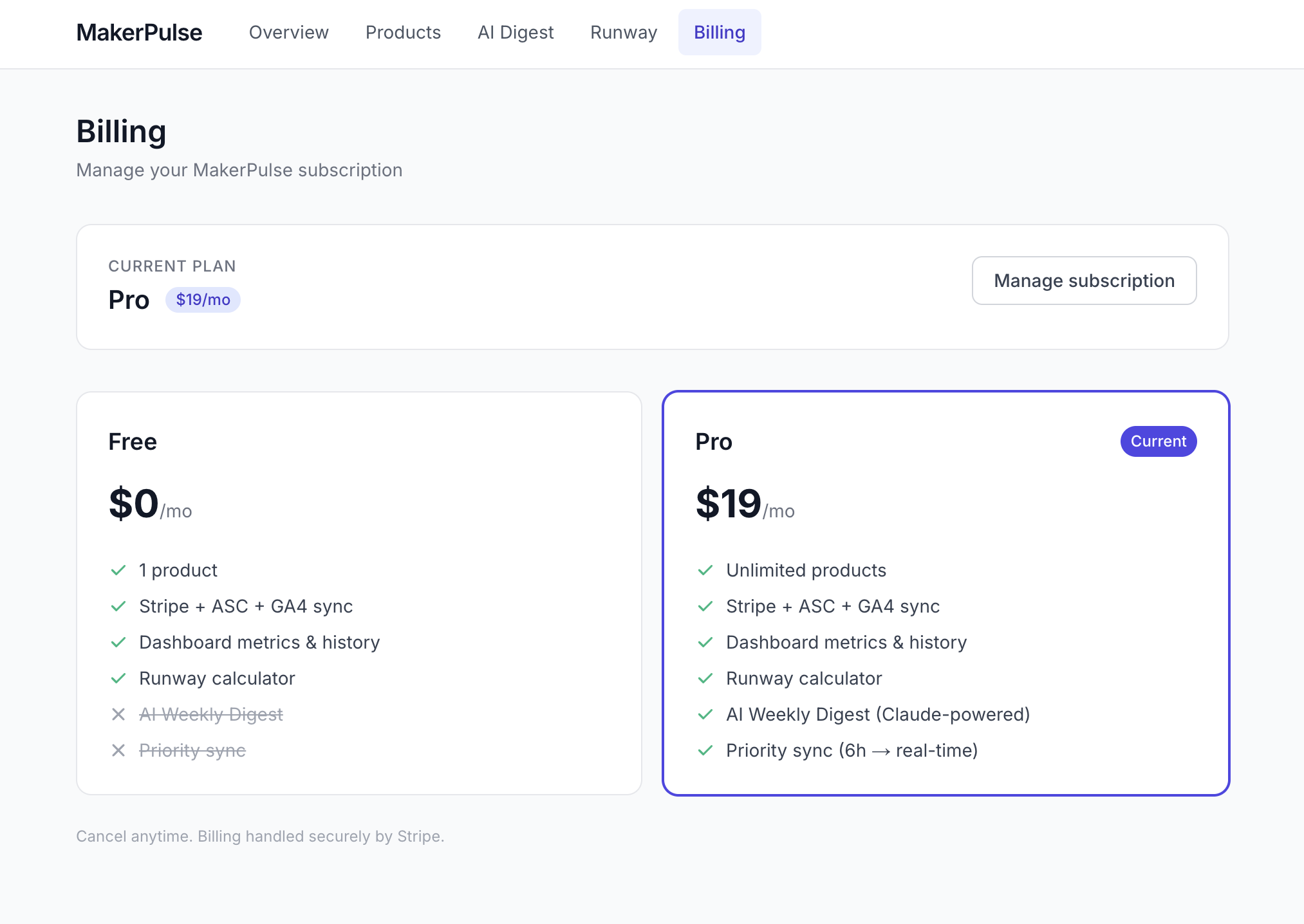Click the Free plan's 'Runway calculator' text
1304x924 pixels.
pos(217,679)
